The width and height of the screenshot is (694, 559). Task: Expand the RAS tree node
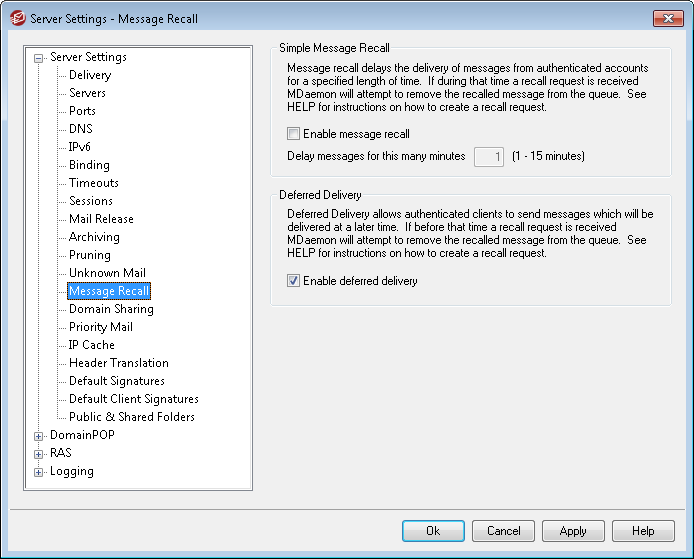(39, 454)
